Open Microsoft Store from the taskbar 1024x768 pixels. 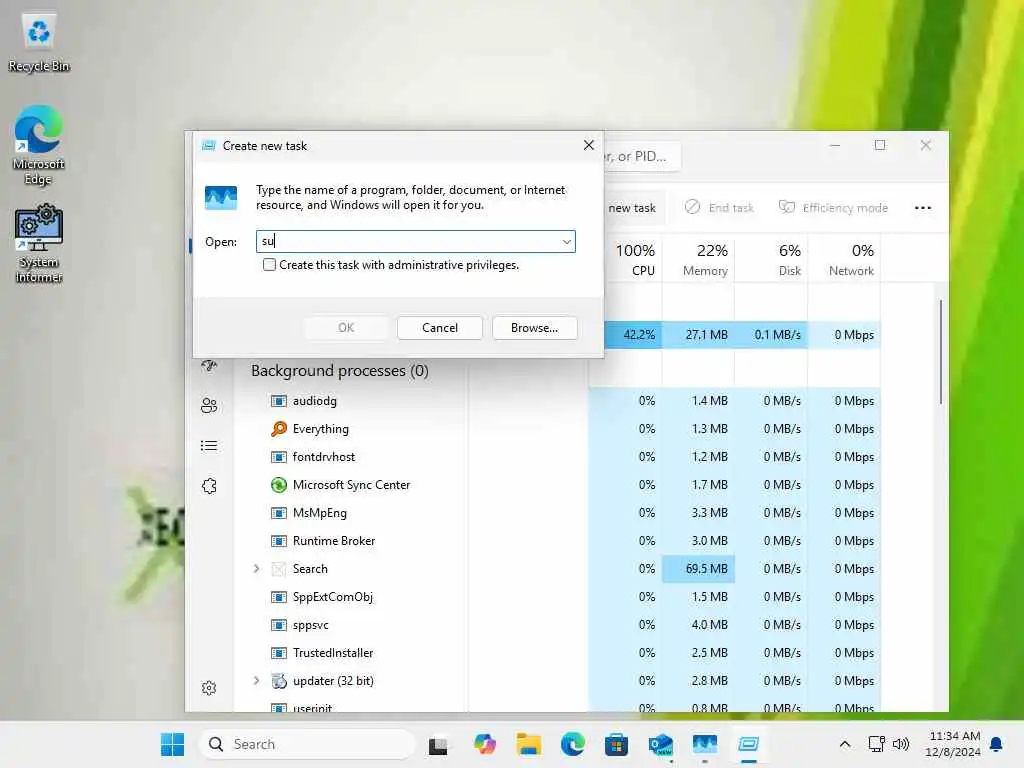click(x=616, y=744)
